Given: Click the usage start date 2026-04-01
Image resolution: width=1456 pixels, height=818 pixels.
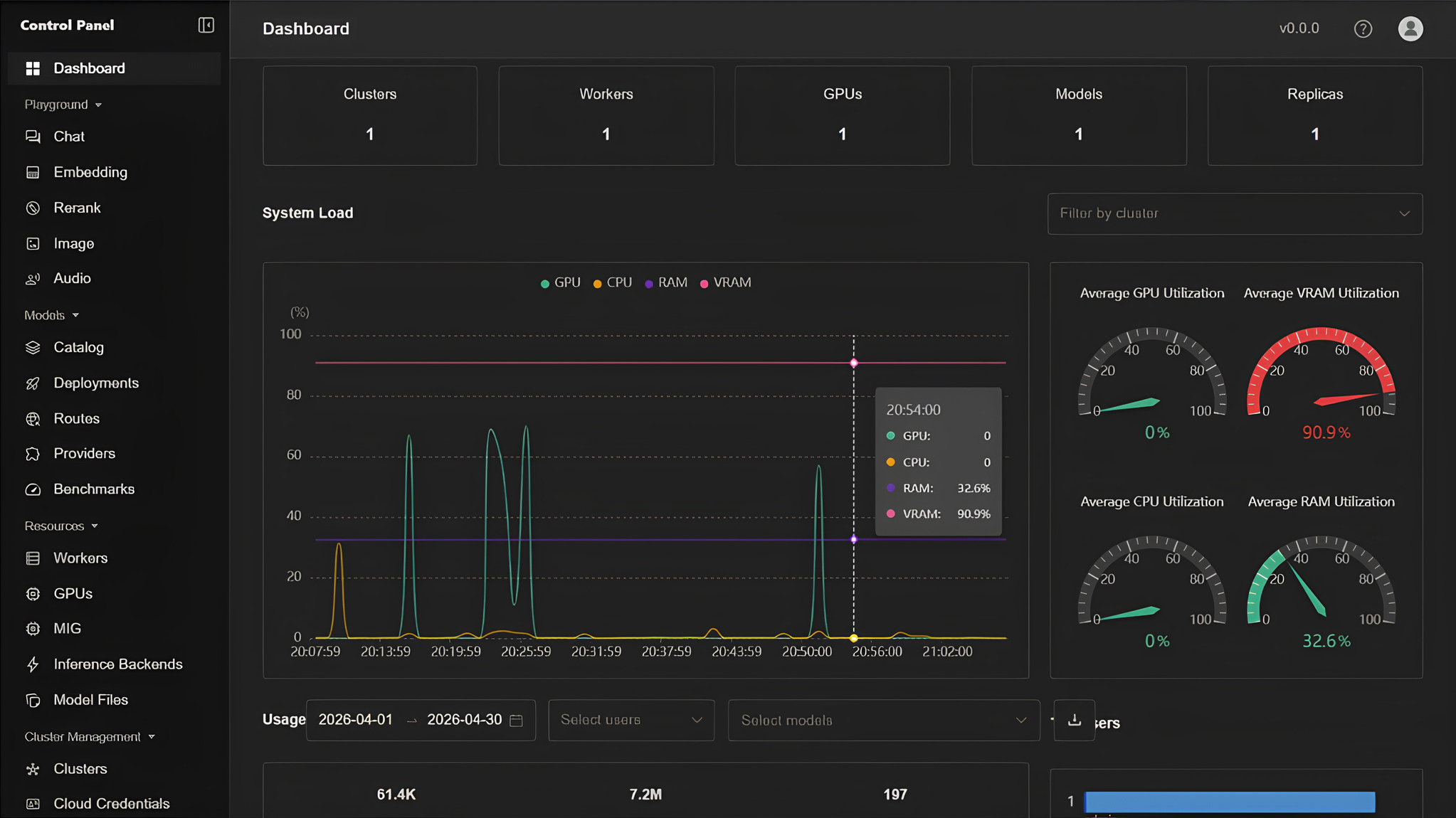Looking at the screenshot, I should coord(356,720).
